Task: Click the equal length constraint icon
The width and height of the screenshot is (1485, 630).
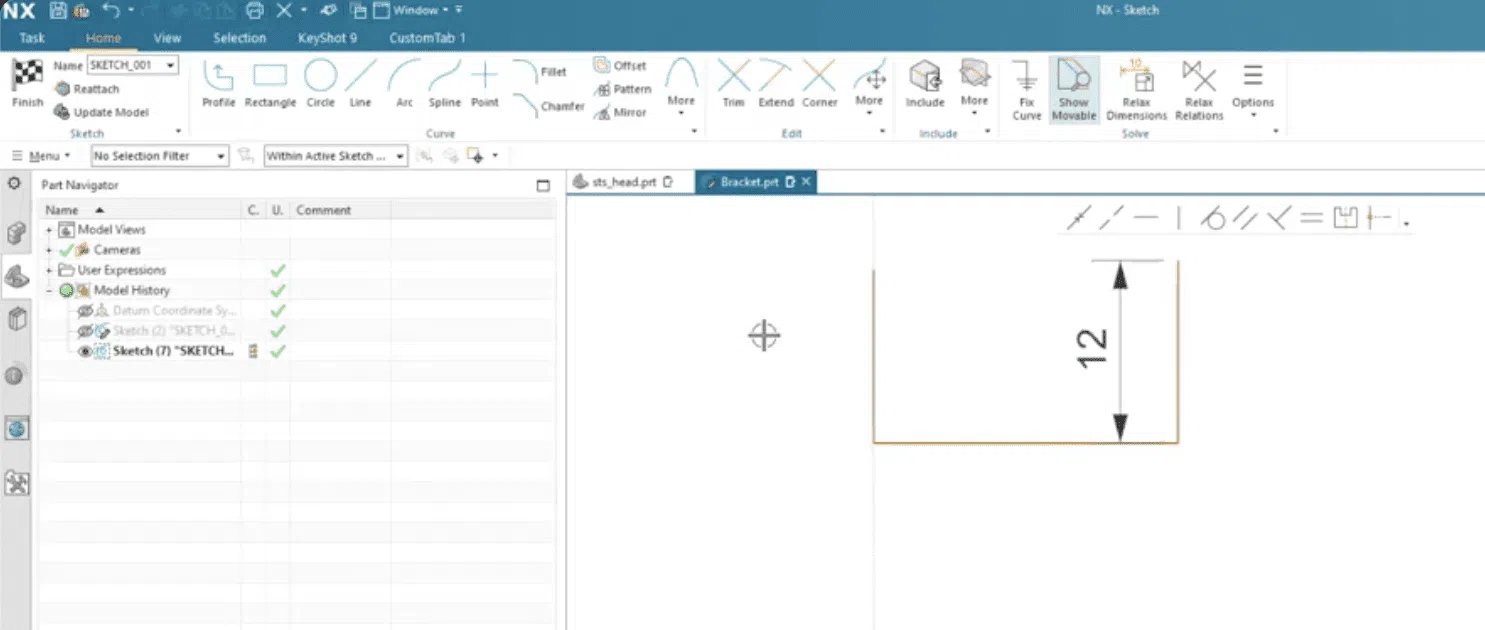Action: [x=1312, y=219]
